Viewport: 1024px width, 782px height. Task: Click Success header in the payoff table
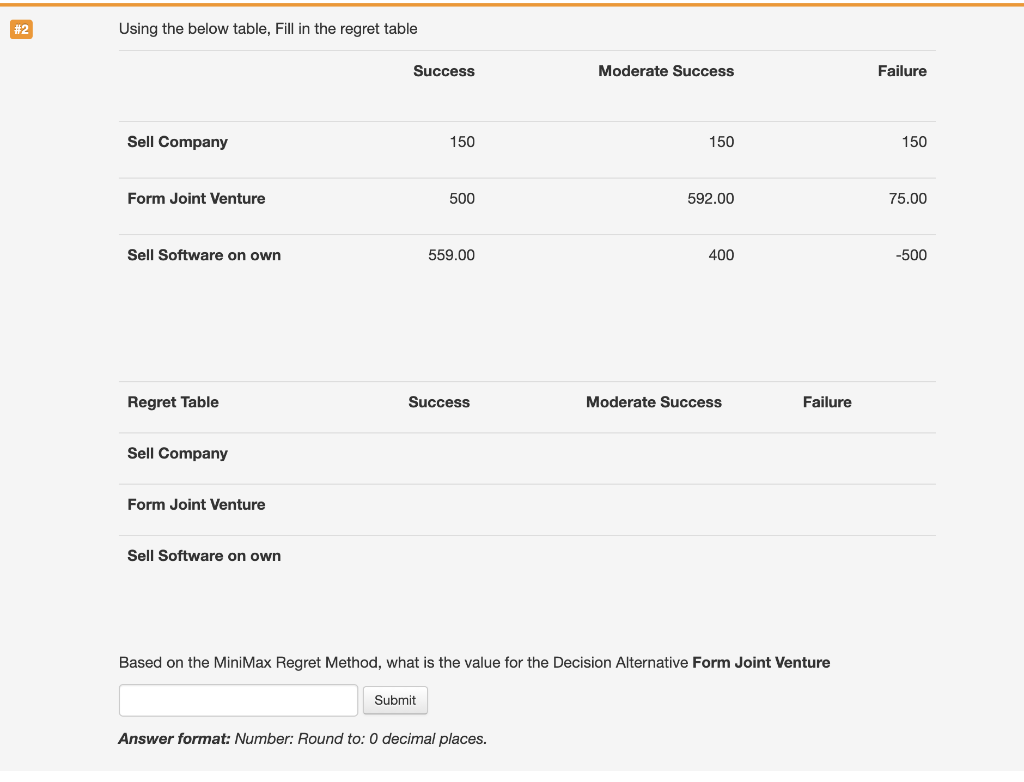click(x=444, y=71)
